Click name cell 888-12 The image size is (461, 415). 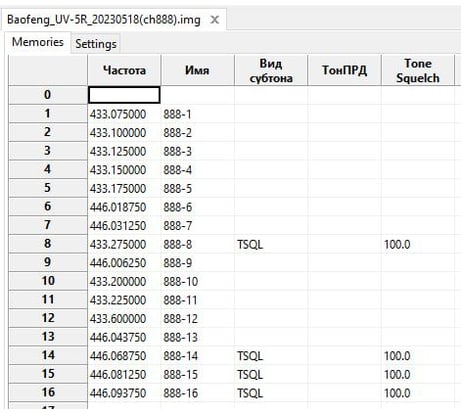tap(197, 319)
